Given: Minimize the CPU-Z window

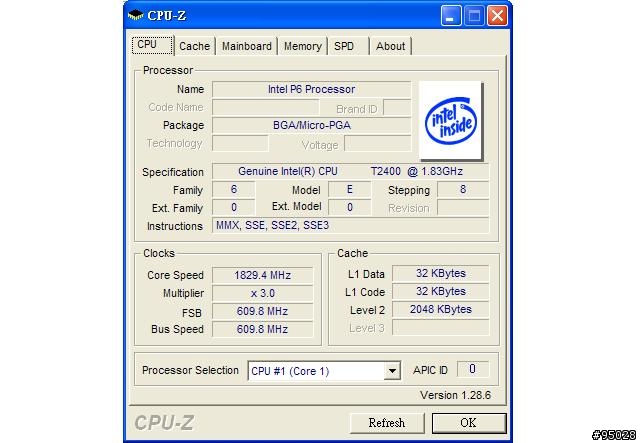Looking at the screenshot, I should [451, 16].
